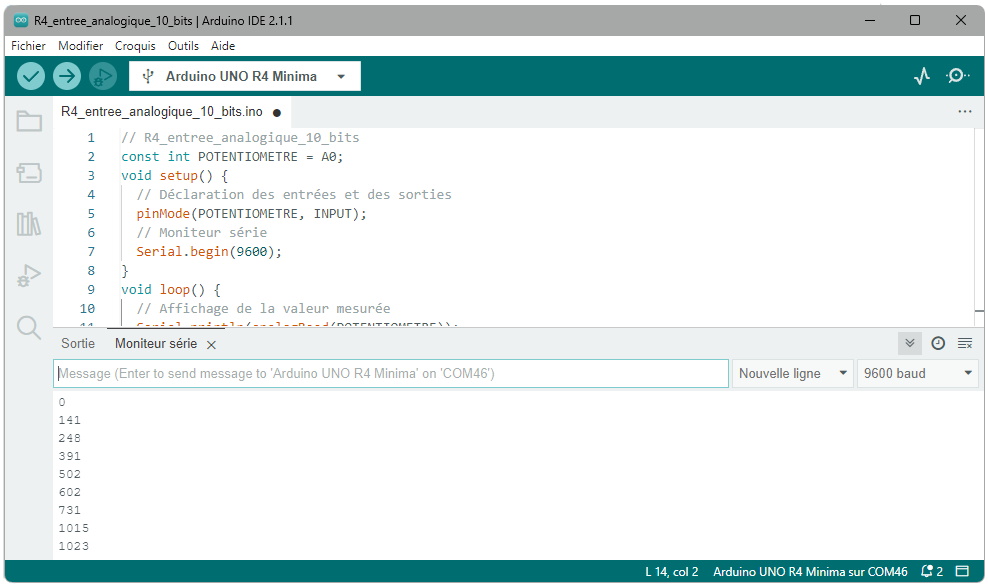Image resolution: width=988 pixels, height=588 pixels.
Task: Clear serial monitor output icon
Action: click(x=965, y=343)
